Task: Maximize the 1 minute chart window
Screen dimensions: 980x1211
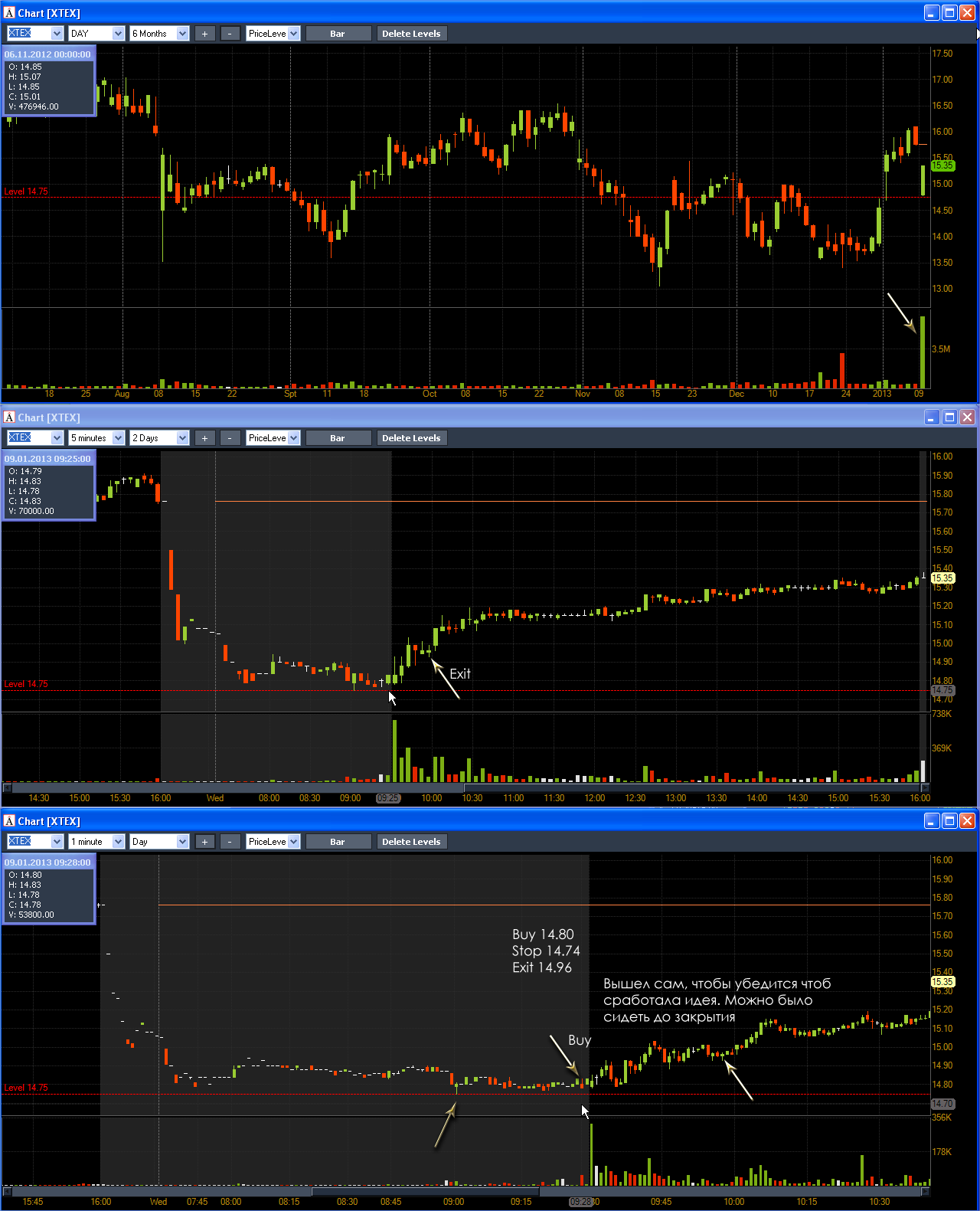Action: pyautogui.click(x=949, y=821)
